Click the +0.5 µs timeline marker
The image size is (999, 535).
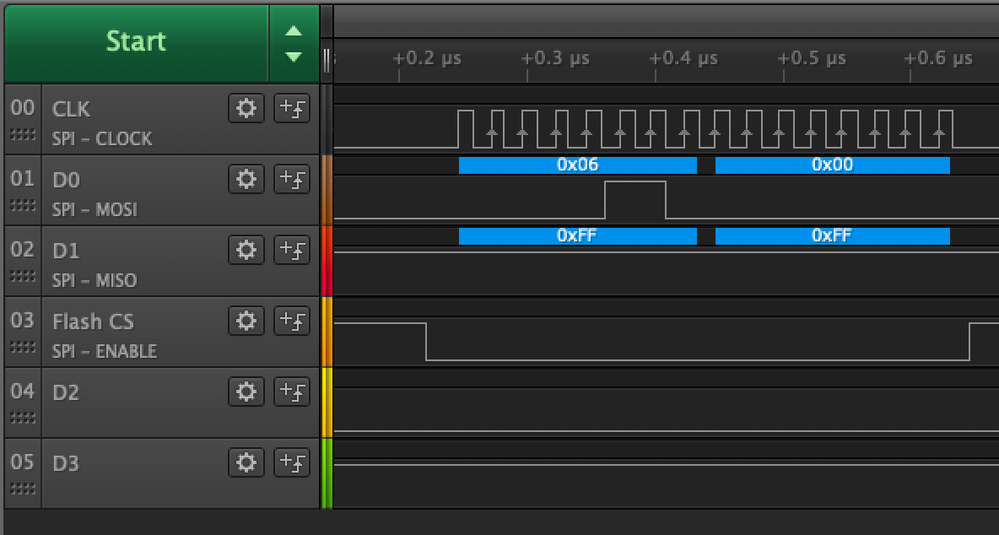pyautogui.click(x=811, y=59)
